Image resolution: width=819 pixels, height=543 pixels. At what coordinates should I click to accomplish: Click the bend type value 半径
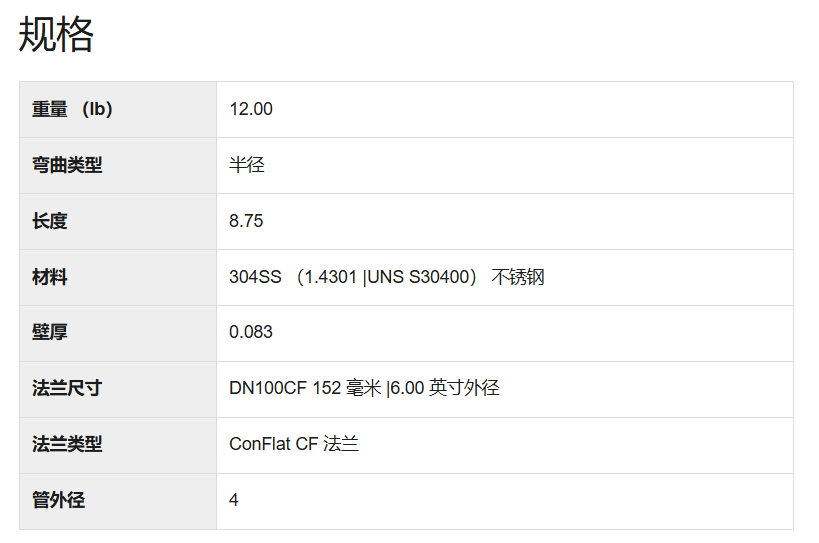[247, 165]
